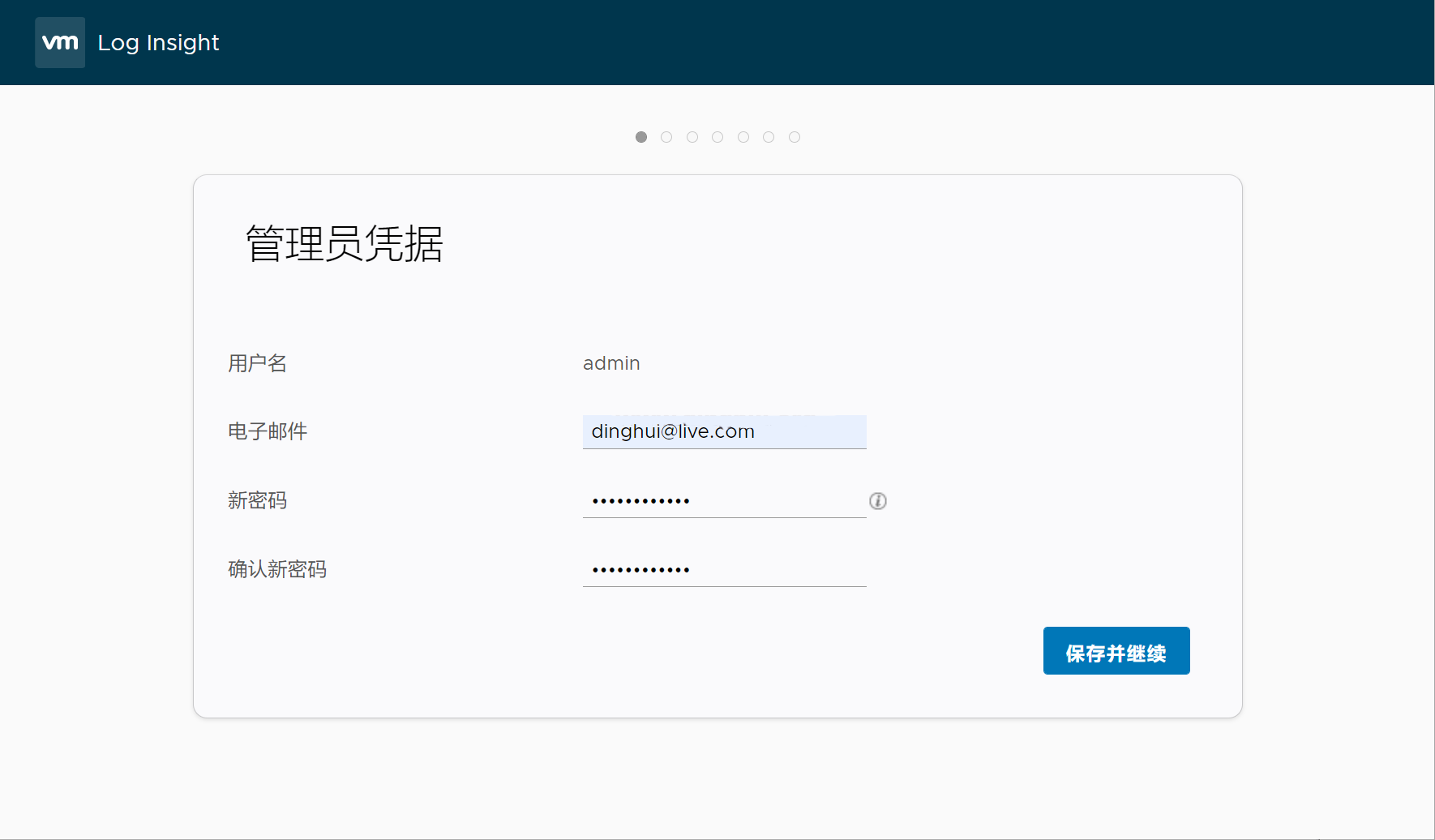The width and height of the screenshot is (1435, 840).
Task: Click into the 确认新密码 confirmation field
Action: click(724, 570)
